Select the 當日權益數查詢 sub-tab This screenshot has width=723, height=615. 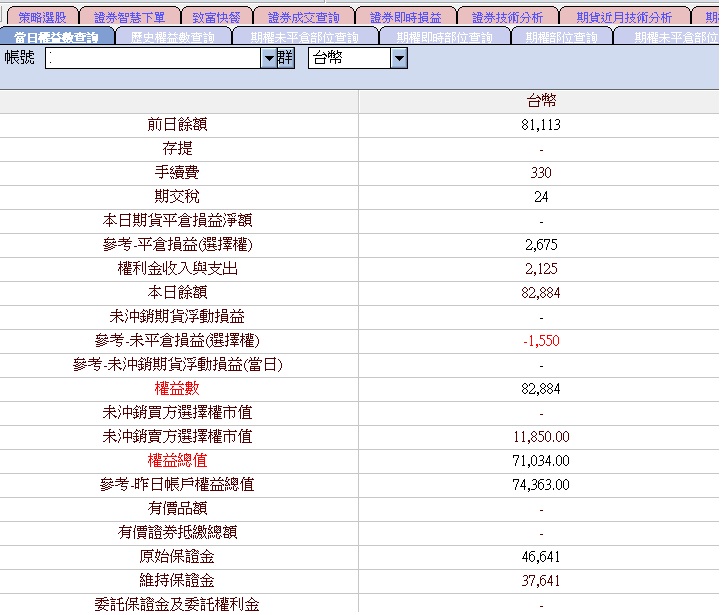(x=56, y=36)
